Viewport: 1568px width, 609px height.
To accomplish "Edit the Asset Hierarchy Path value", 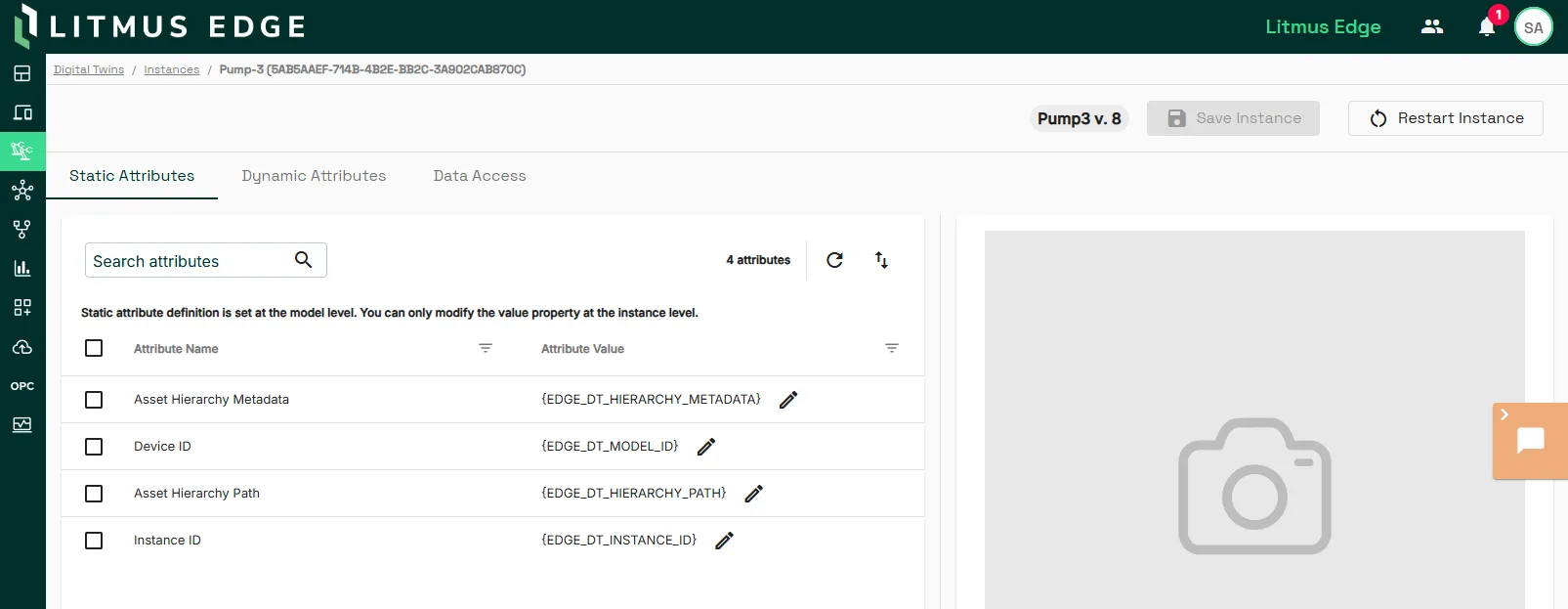I will (x=753, y=494).
